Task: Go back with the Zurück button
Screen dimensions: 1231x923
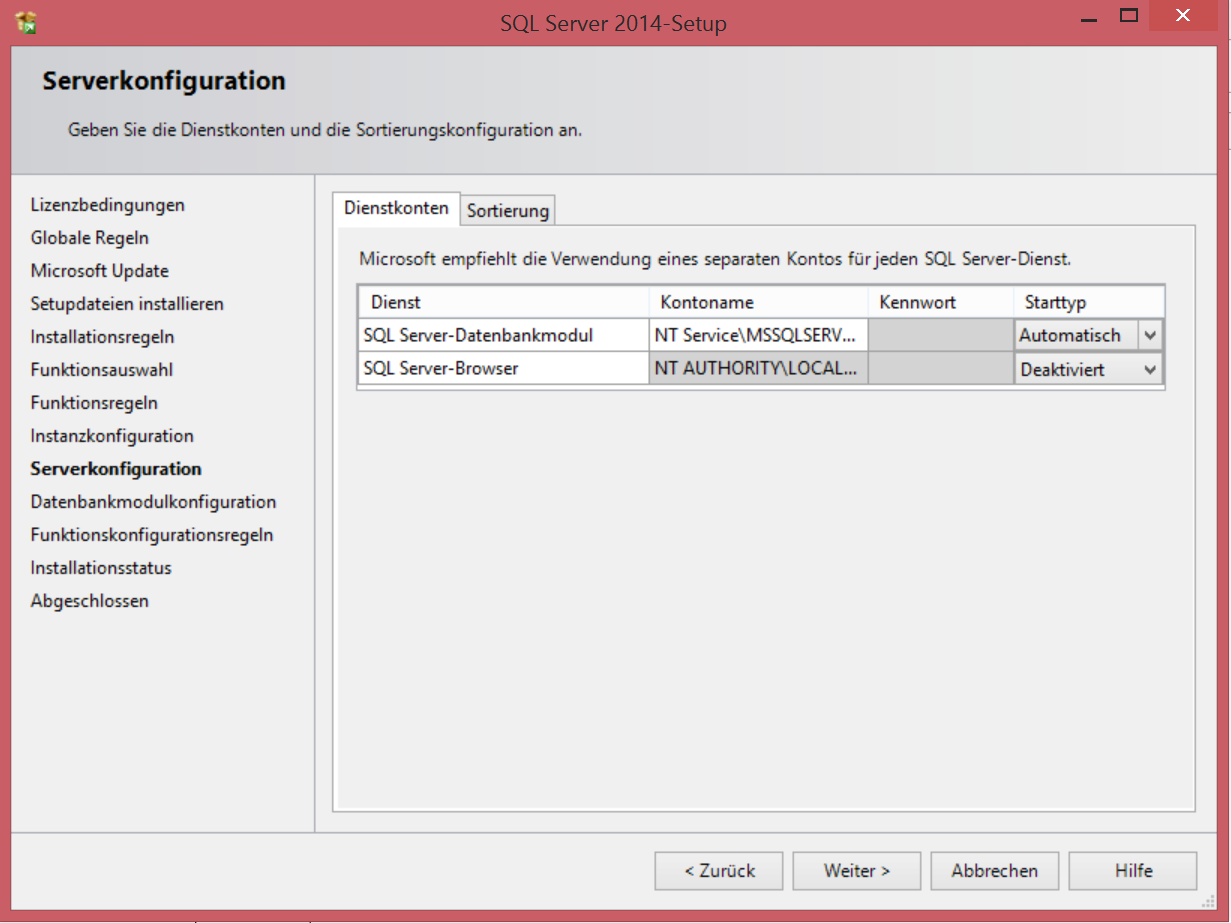Action: 719,871
